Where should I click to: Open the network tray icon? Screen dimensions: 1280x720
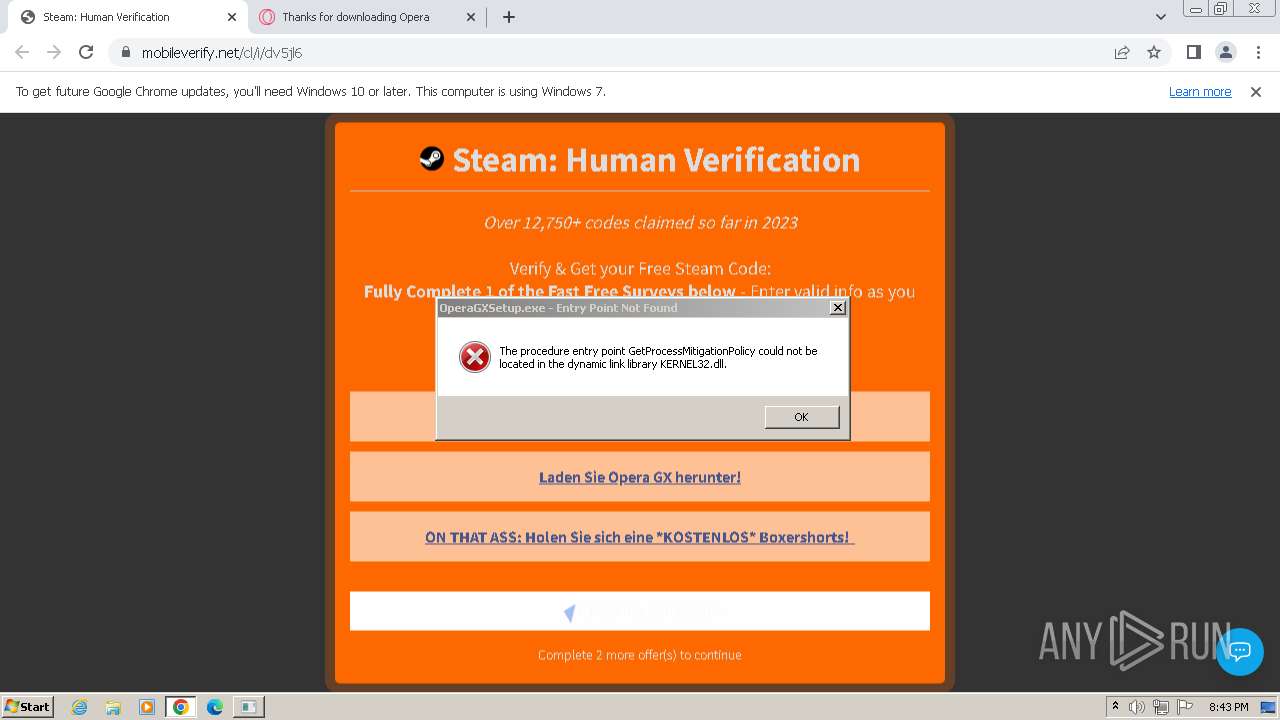click(1160, 707)
